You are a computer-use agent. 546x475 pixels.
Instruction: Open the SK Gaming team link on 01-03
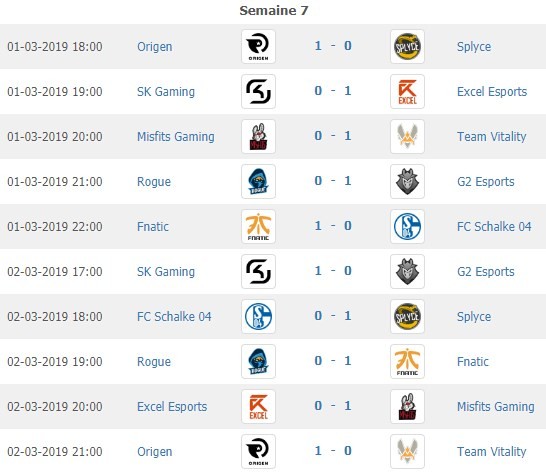166,92
